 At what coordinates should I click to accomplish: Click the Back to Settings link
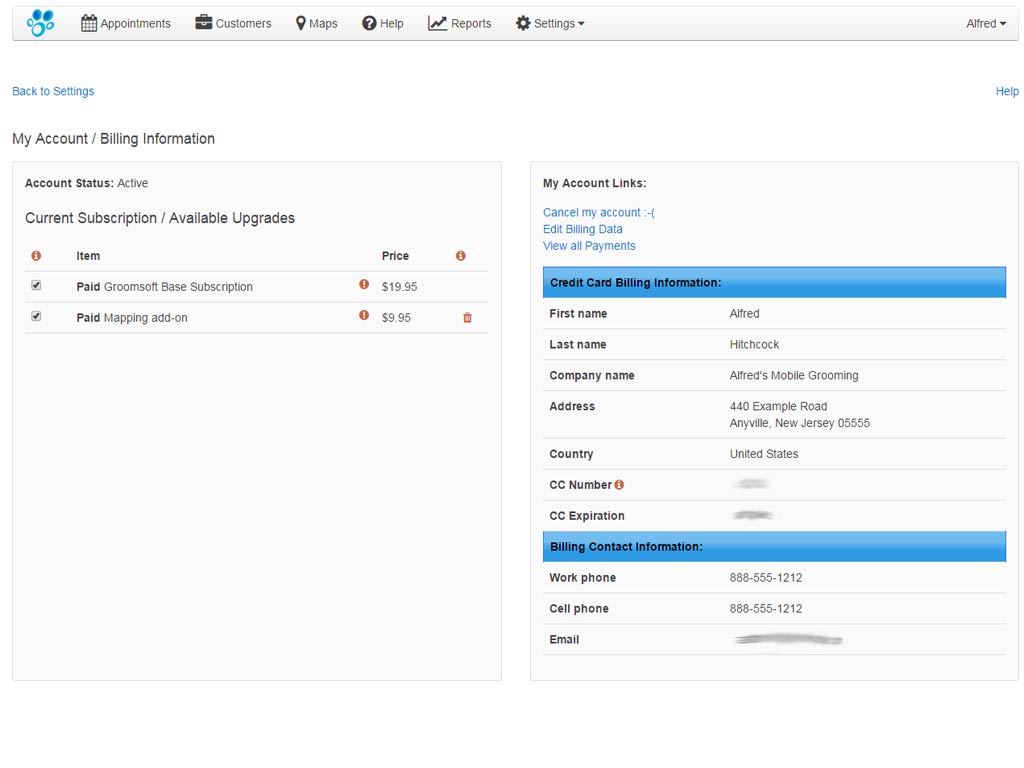(53, 91)
